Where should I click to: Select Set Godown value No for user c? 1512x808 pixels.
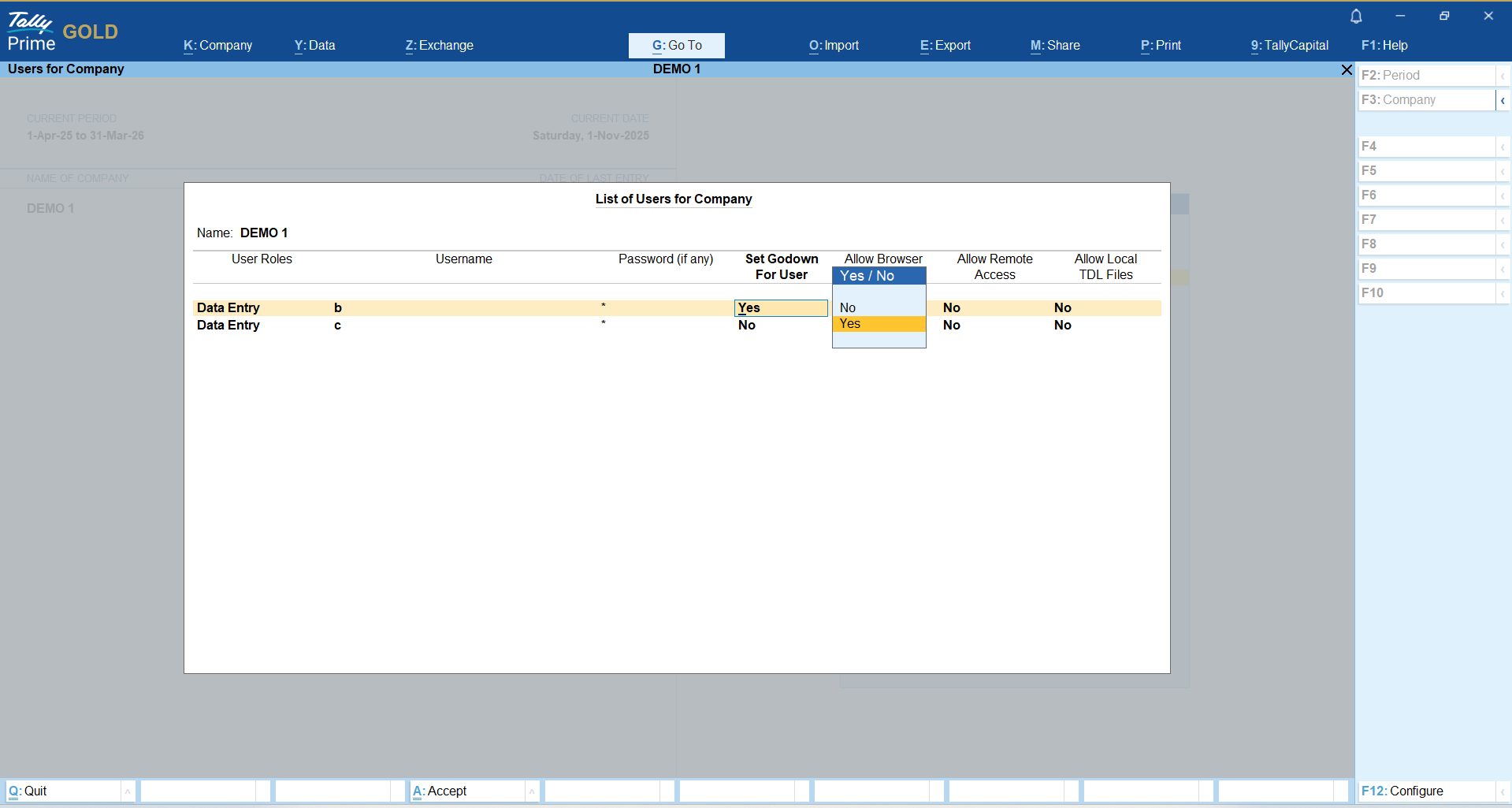coord(747,326)
